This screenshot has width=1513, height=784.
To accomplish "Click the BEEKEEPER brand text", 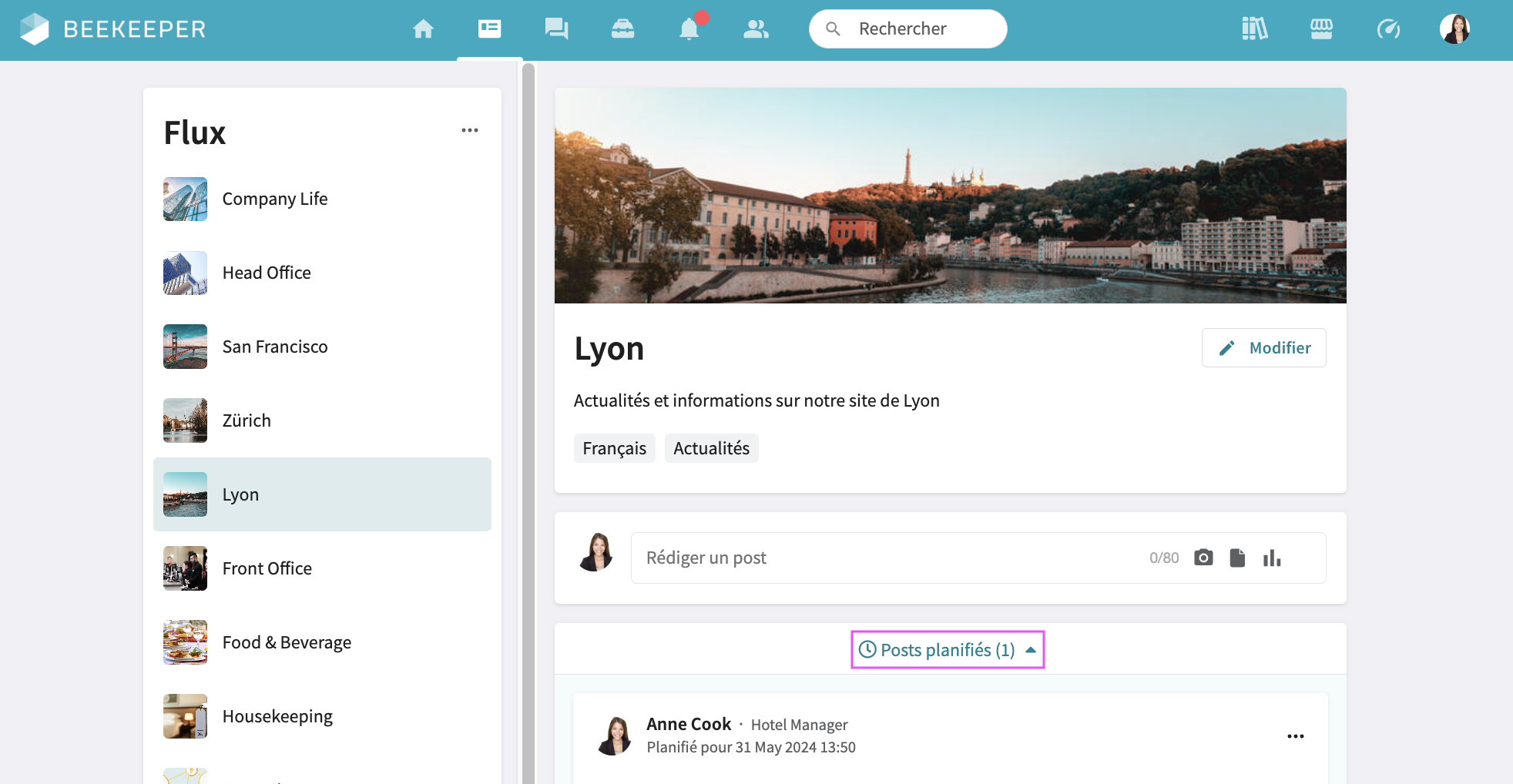I will click(135, 29).
